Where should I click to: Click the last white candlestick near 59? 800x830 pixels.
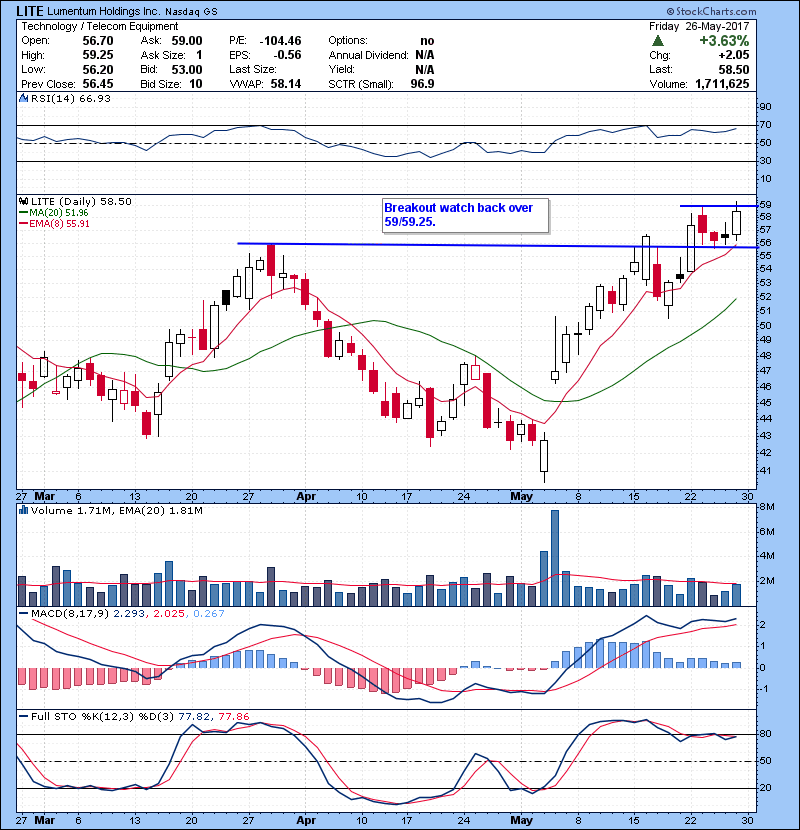pos(736,223)
